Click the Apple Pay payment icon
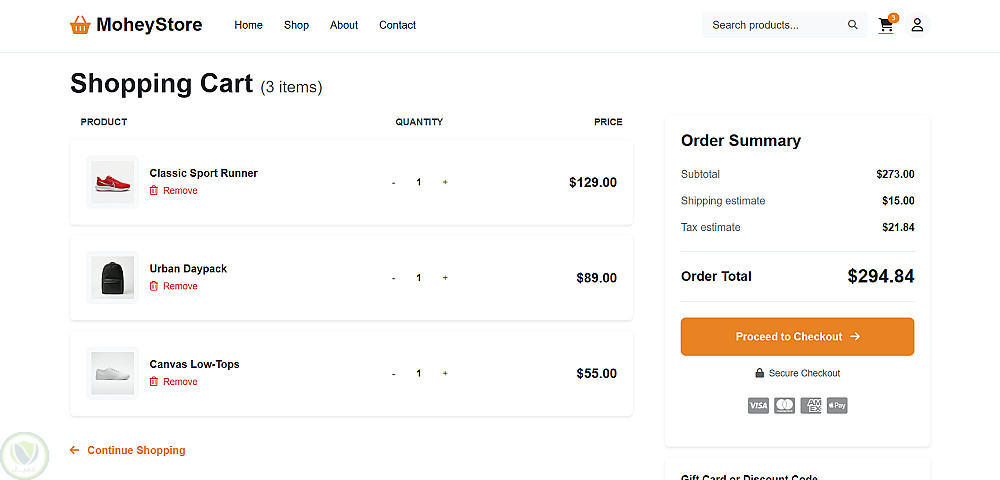 [837, 406]
